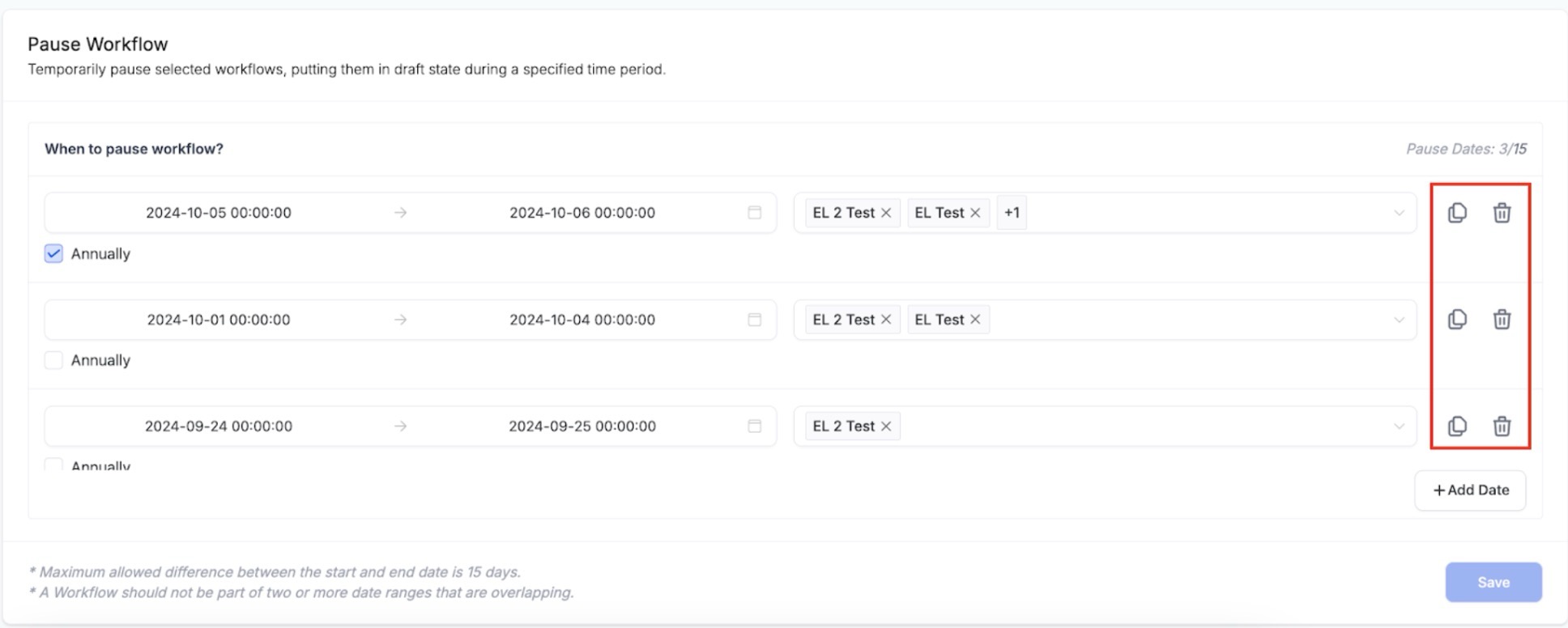Open calendar picker for 2024-09-24 range

(x=754, y=426)
